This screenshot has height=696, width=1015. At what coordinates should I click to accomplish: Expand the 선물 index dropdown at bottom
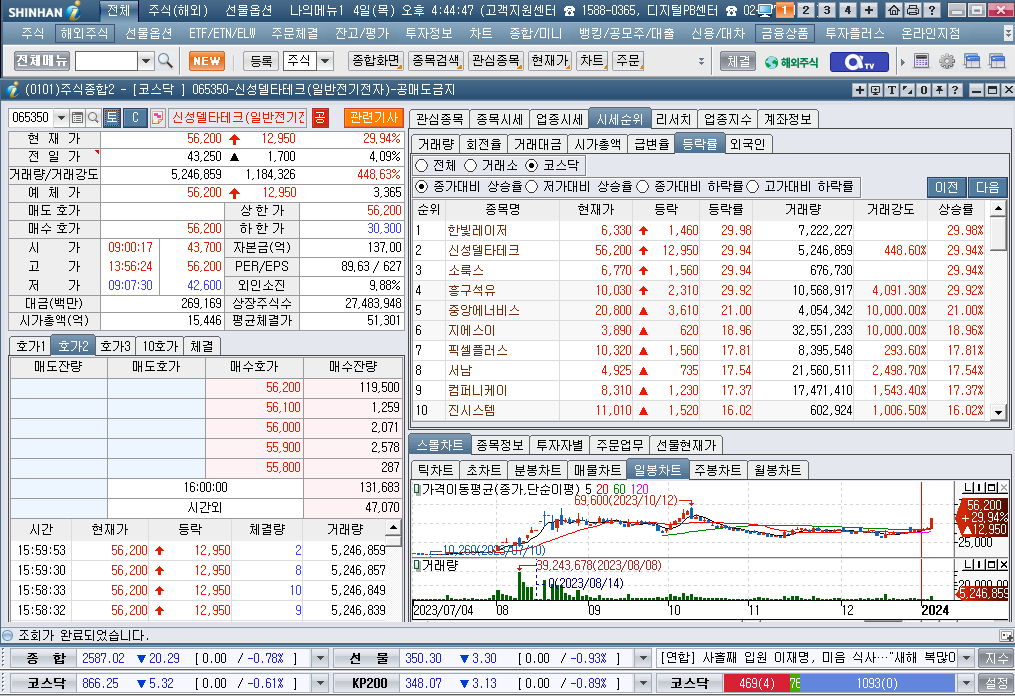click(x=643, y=658)
